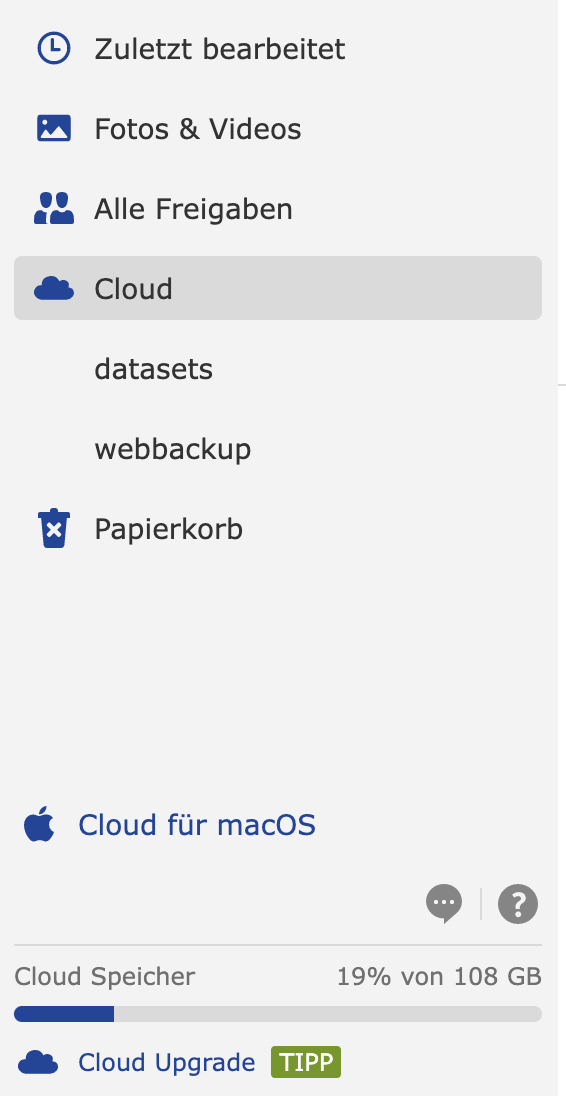Image resolution: width=566 pixels, height=1096 pixels.
Task: Click the green TIPP badge
Action: [x=306, y=1062]
